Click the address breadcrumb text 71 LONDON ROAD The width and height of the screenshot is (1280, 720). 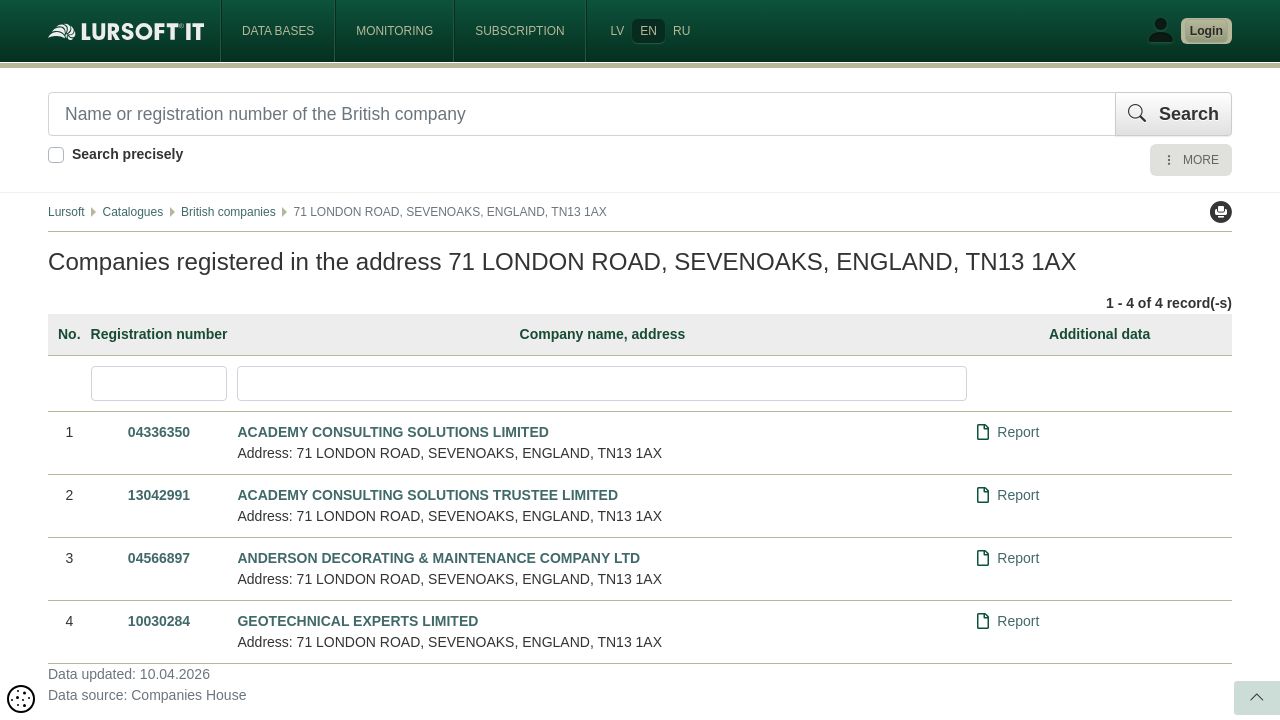tap(450, 212)
